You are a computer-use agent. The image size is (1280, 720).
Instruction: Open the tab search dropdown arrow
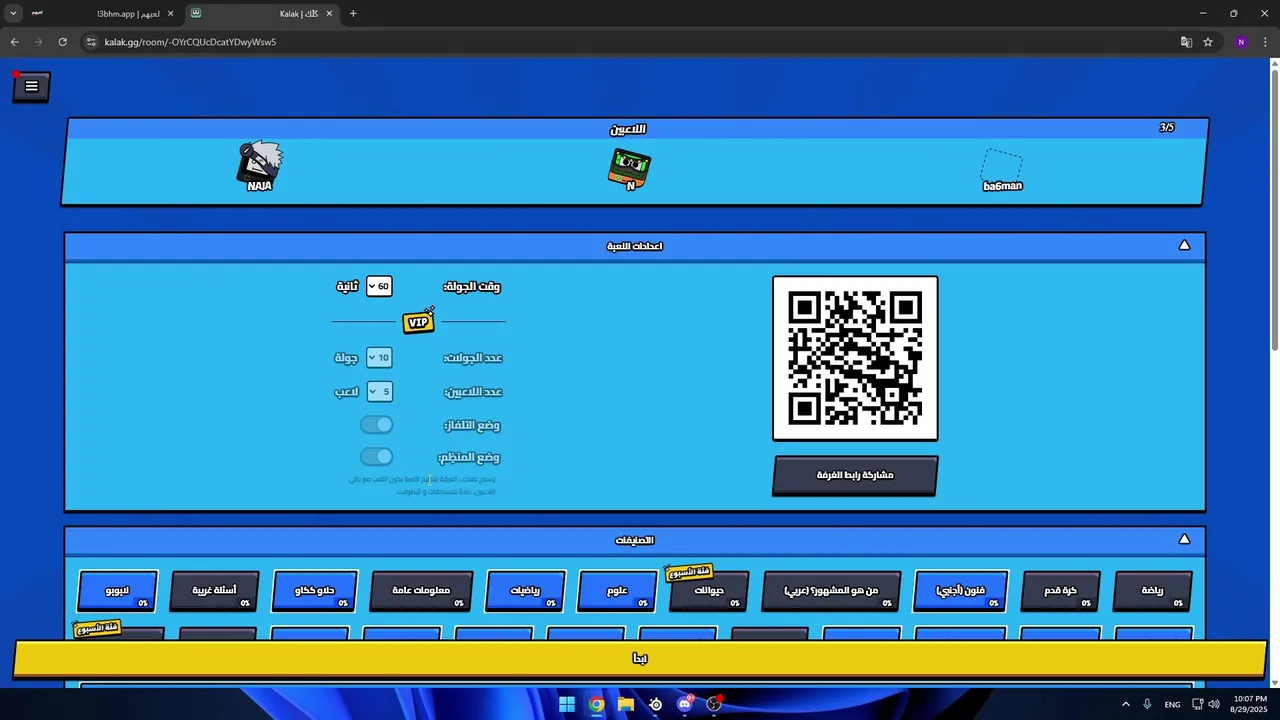(x=13, y=14)
